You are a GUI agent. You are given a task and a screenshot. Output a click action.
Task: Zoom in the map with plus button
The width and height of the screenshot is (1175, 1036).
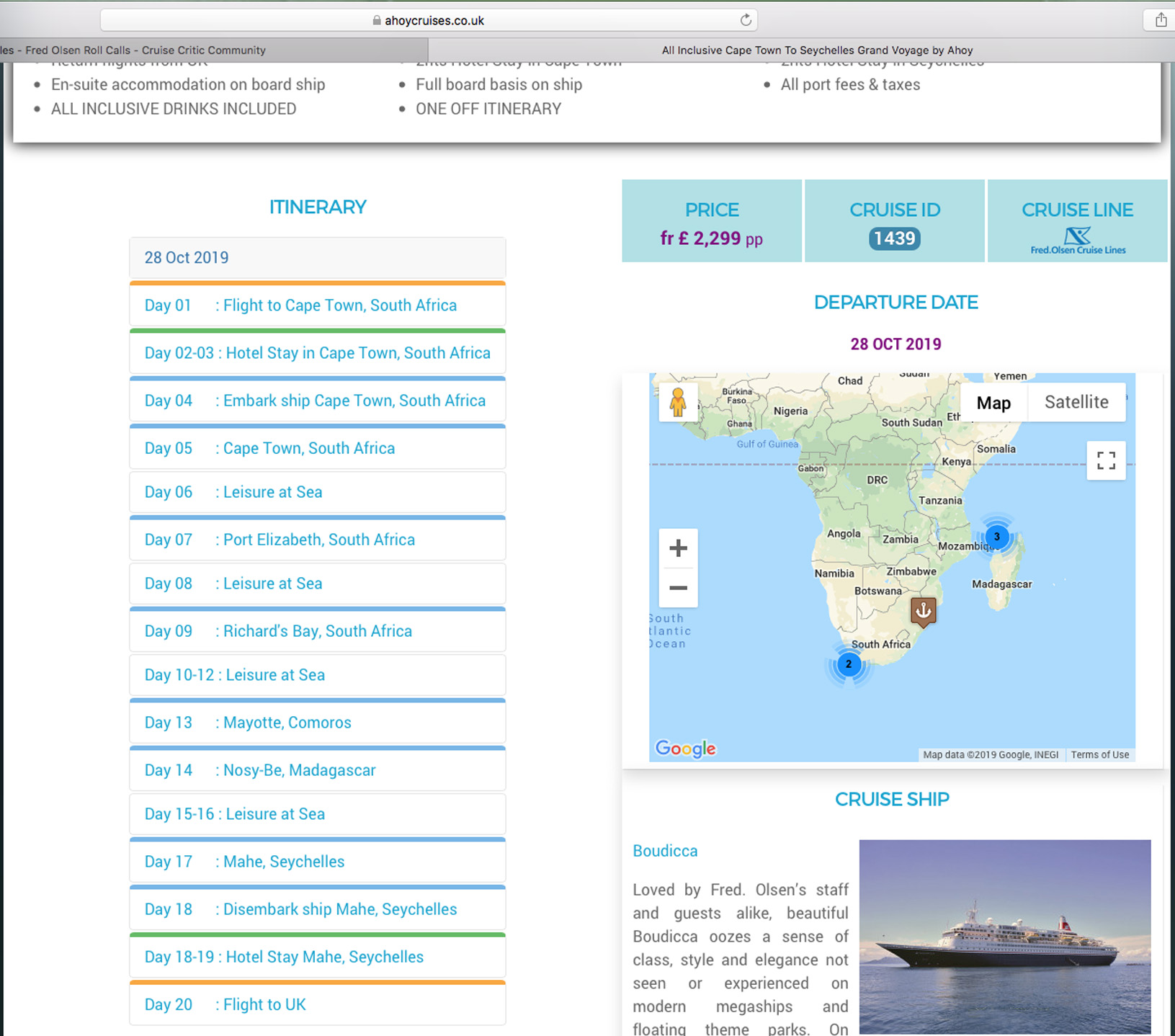tap(678, 548)
